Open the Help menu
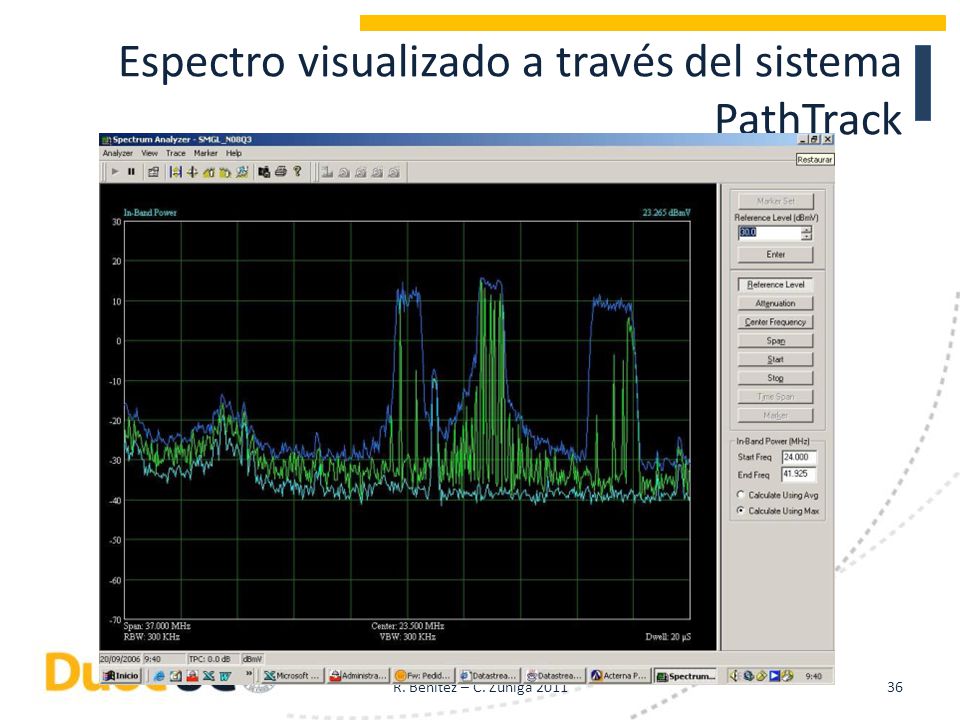Screen dimensions: 960x720 [234, 153]
